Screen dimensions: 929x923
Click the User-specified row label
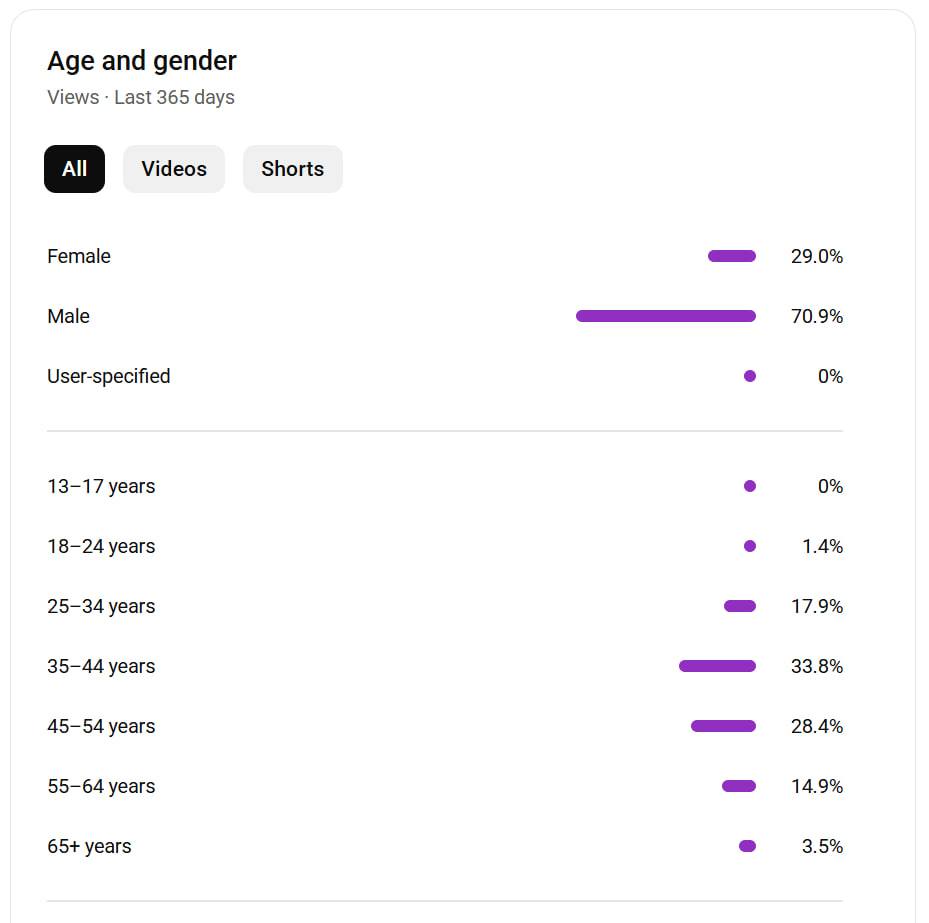click(109, 376)
